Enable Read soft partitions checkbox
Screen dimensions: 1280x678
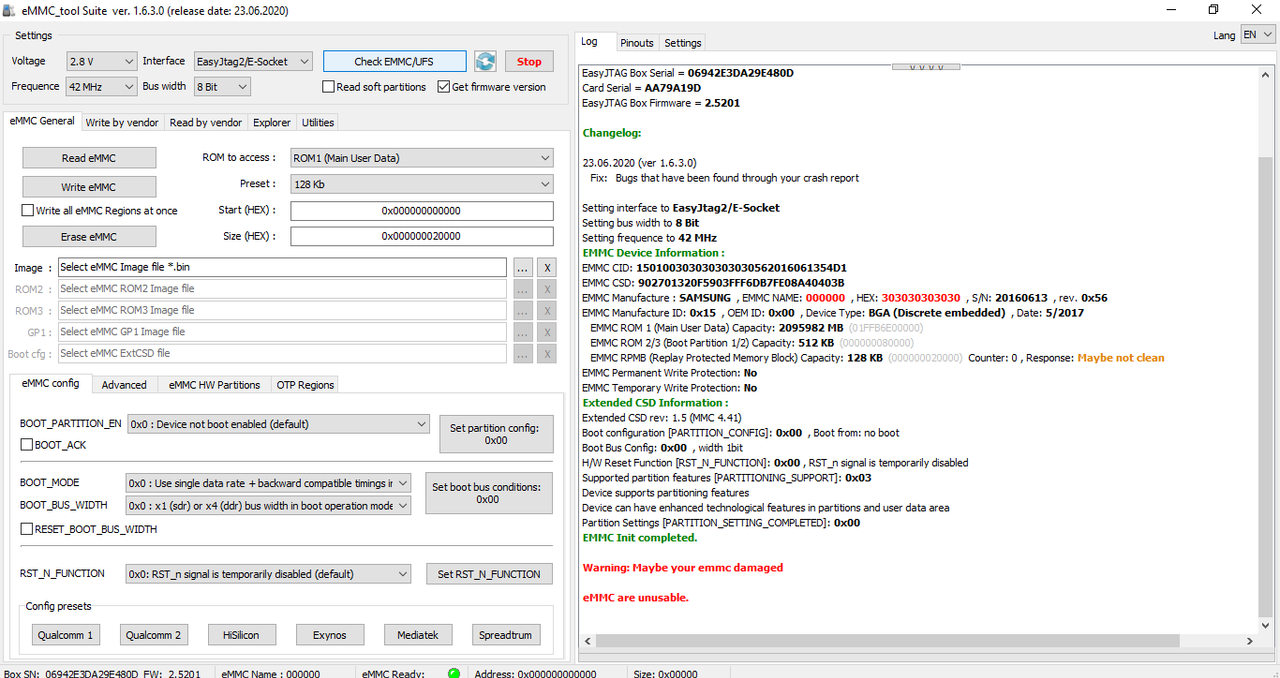(x=328, y=87)
